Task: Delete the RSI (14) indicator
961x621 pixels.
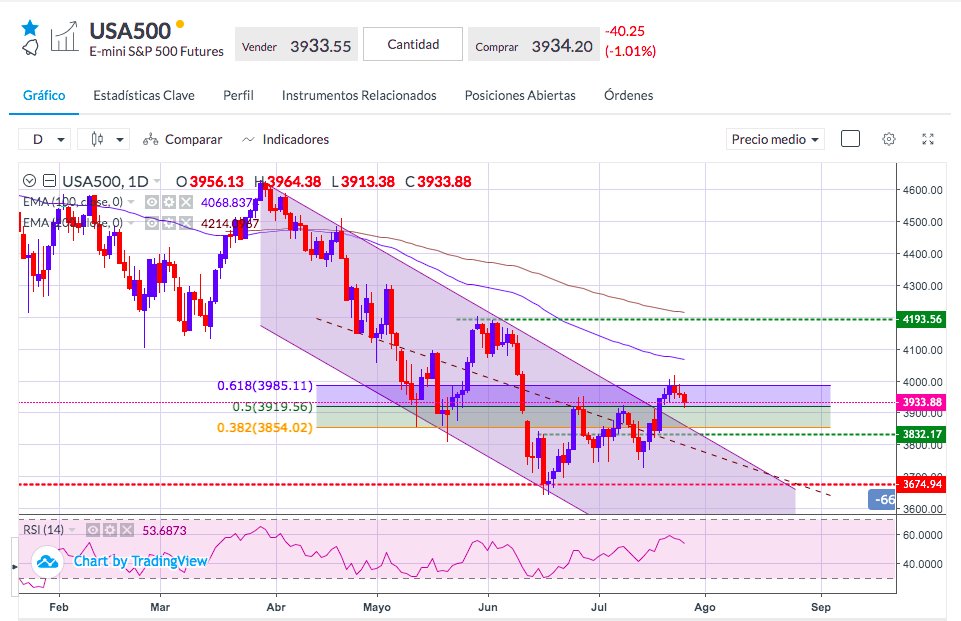Action: [x=126, y=530]
